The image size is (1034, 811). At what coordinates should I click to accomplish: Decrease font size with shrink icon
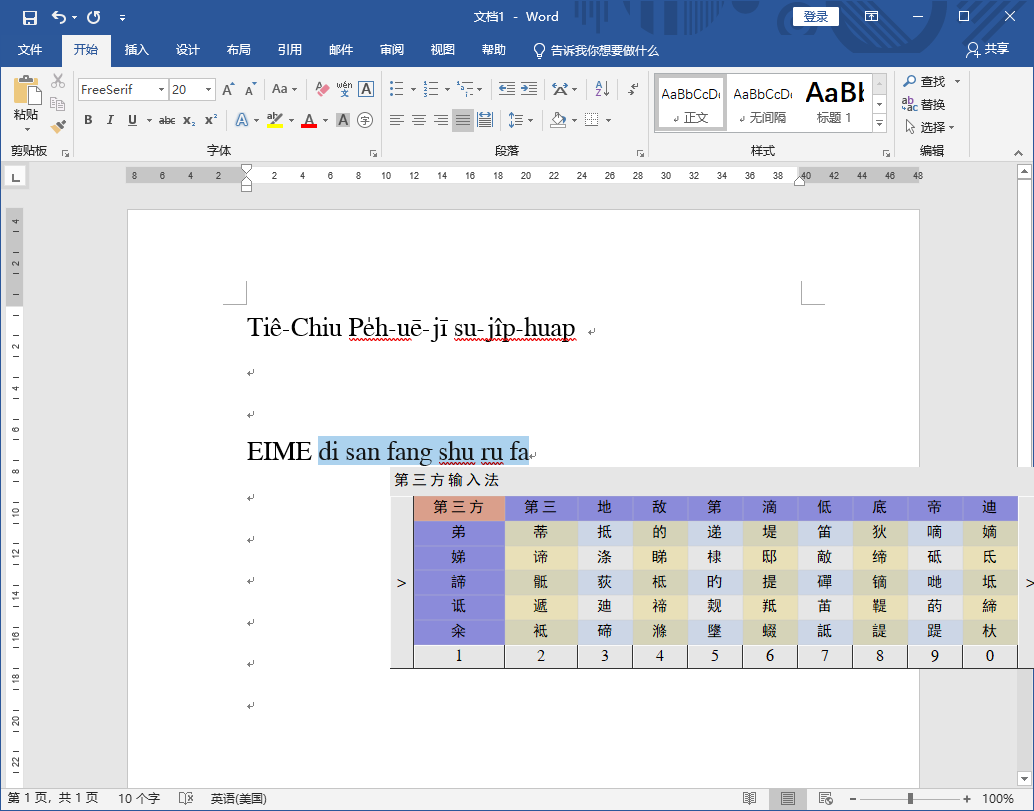point(250,90)
